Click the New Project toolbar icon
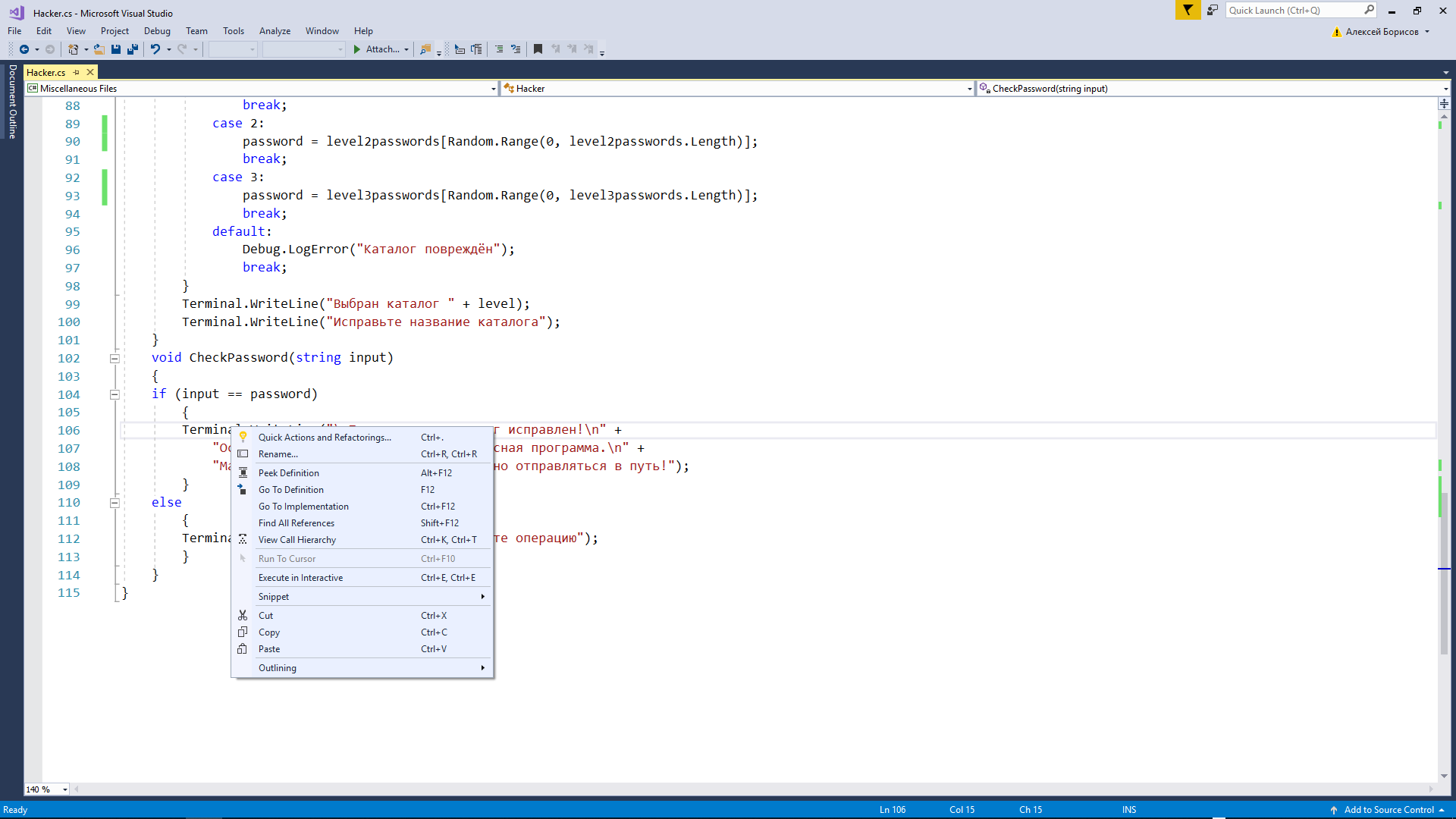The width and height of the screenshot is (1456, 819). tap(73, 49)
